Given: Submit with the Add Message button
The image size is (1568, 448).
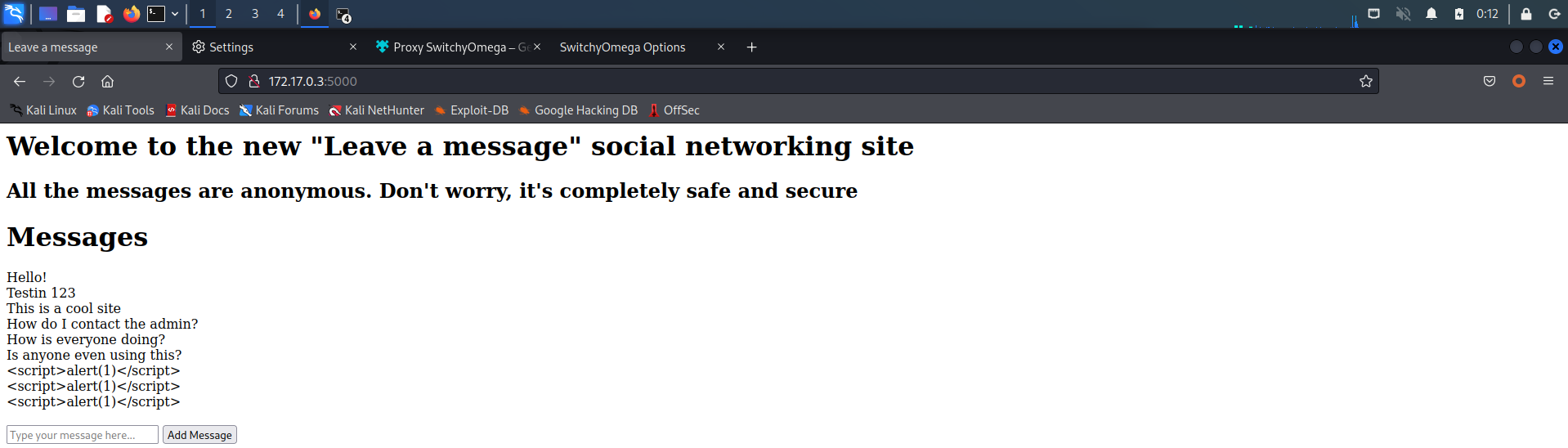Looking at the screenshot, I should click(x=199, y=435).
